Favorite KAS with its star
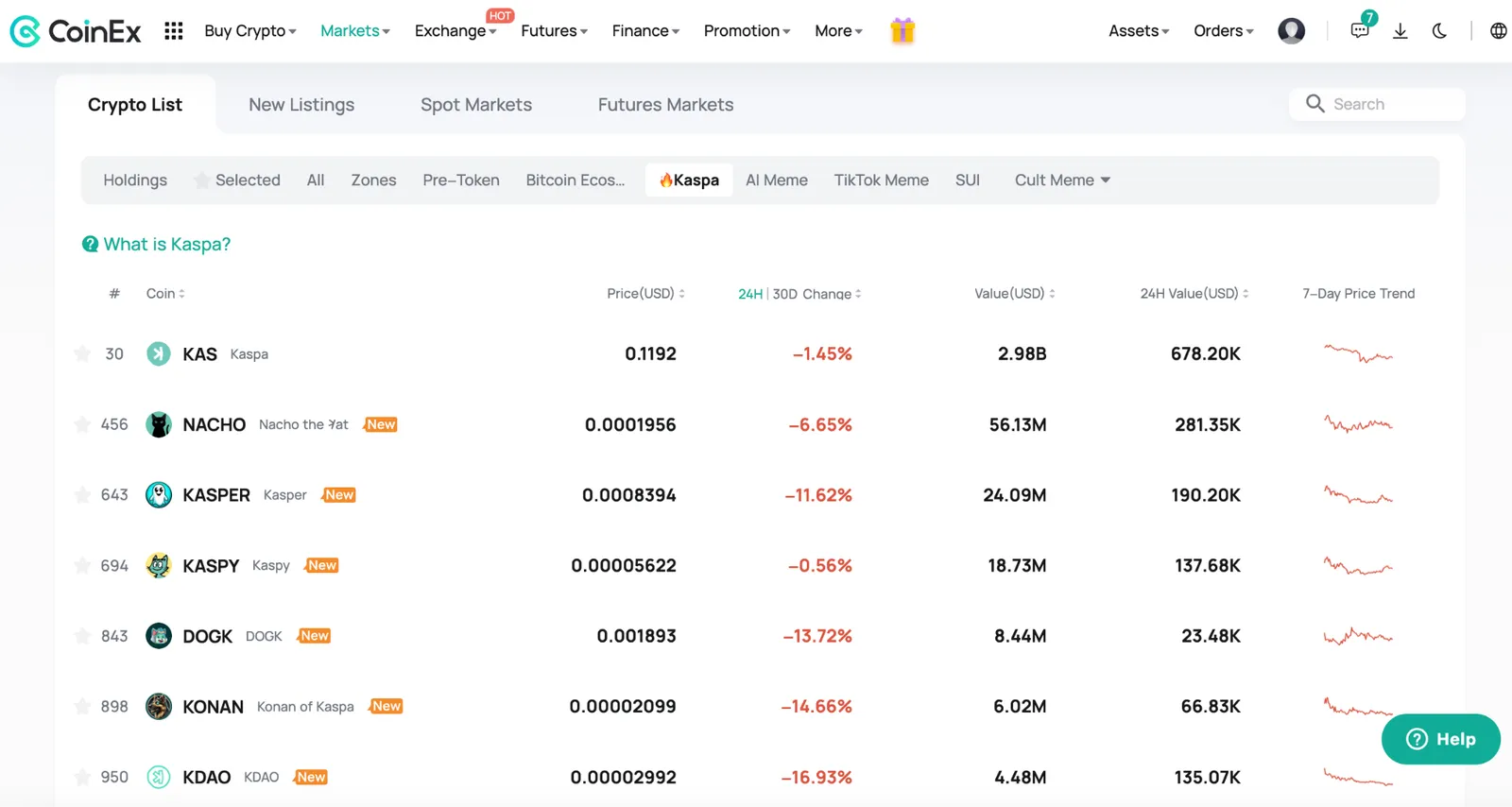Viewport: 1512px width, 807px height. coord(82,353)
